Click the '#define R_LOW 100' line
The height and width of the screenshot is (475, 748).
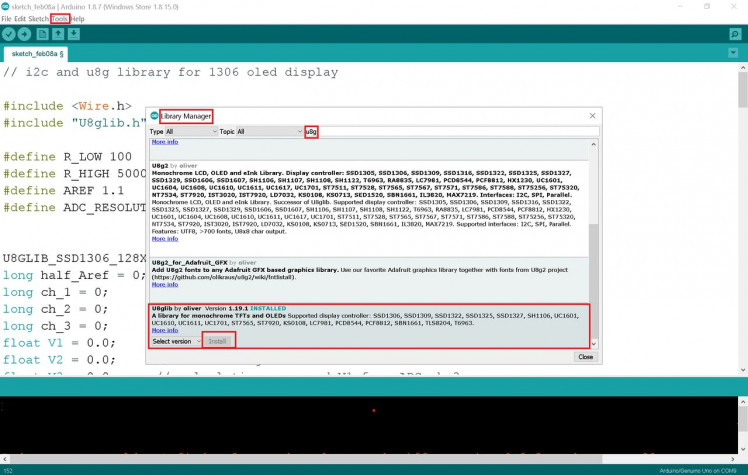(x=67, y=157)
